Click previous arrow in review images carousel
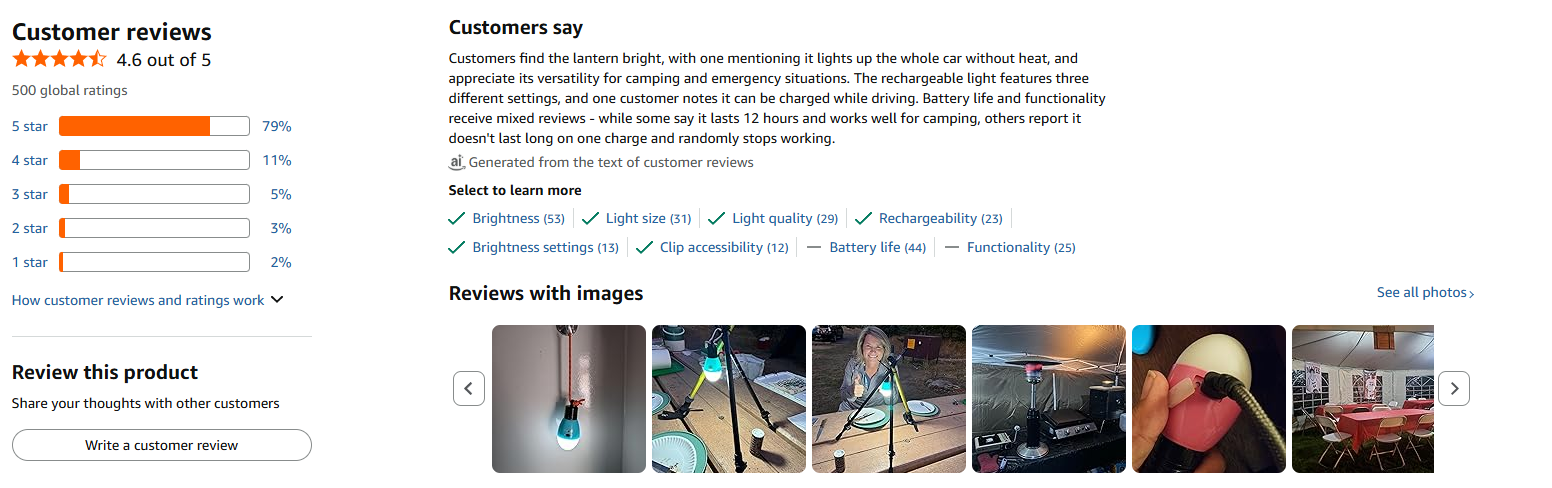 [x=469, y=388]
